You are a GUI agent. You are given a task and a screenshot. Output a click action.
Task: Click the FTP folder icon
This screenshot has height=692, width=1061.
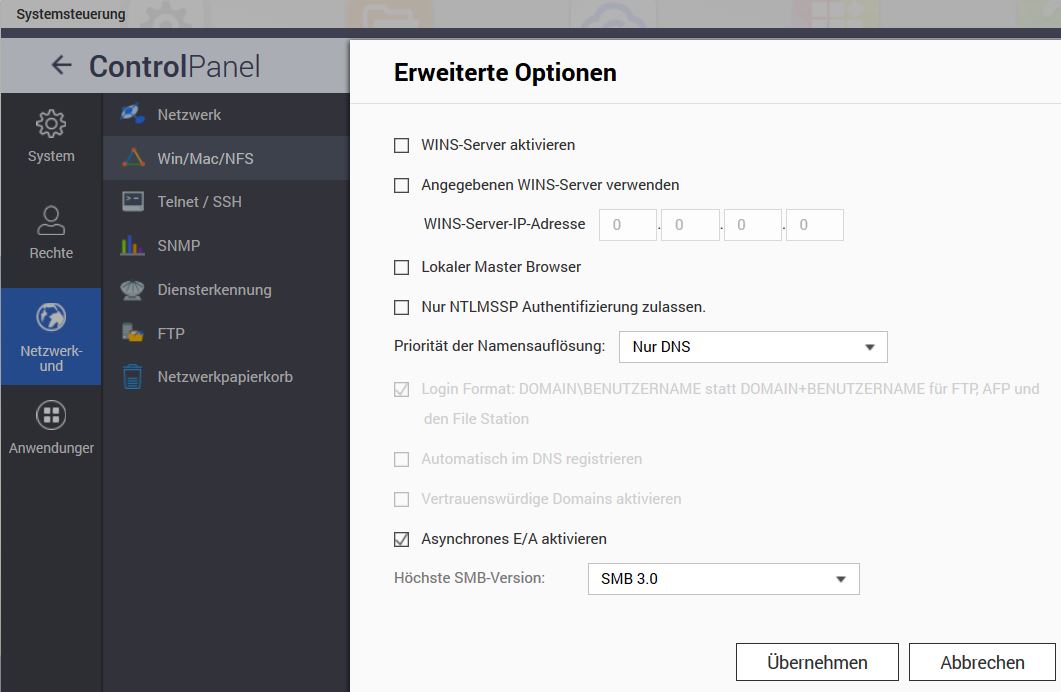coord(133,333)
